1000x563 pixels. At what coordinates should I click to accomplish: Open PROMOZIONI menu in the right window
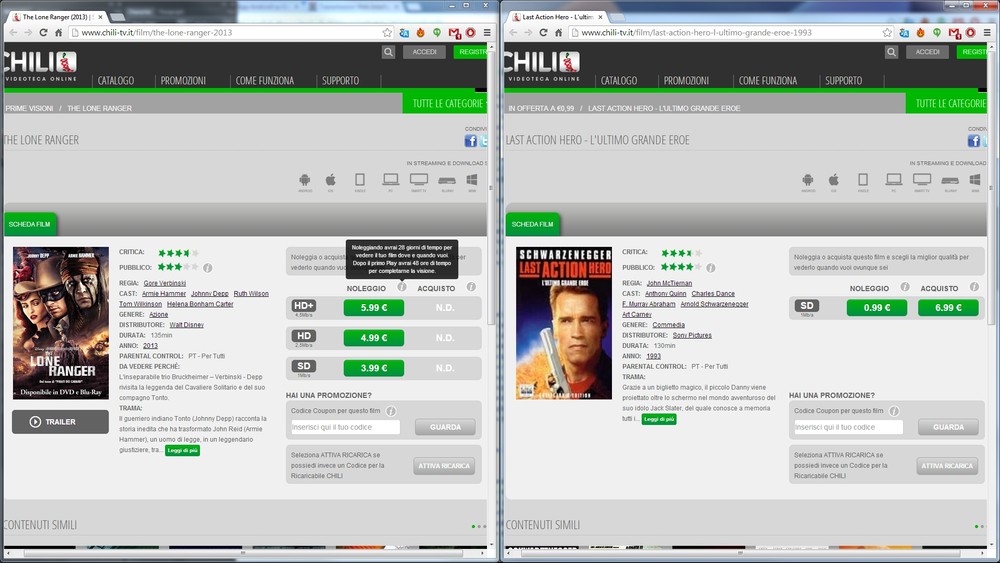point(686,81)
